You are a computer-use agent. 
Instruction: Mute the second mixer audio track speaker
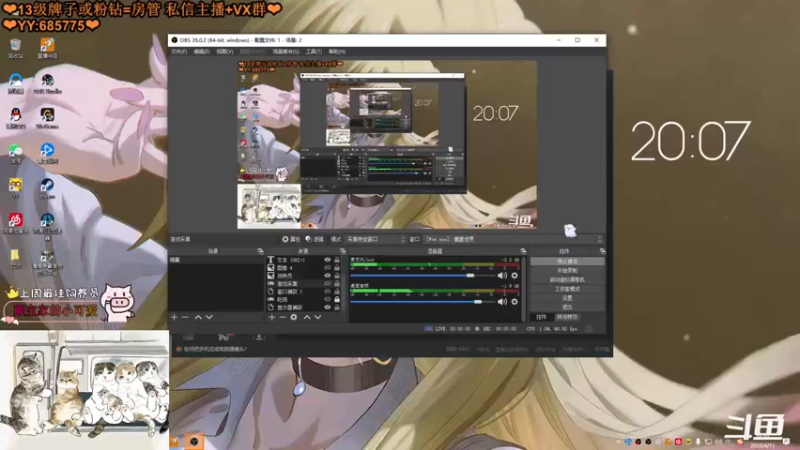coord(502,302)
